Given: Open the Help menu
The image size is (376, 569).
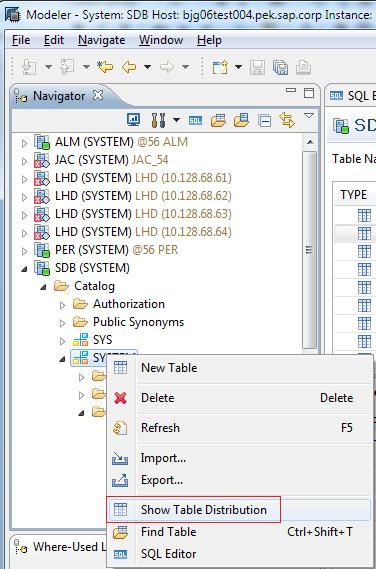Looking at the screenshot, I should 209,40.
